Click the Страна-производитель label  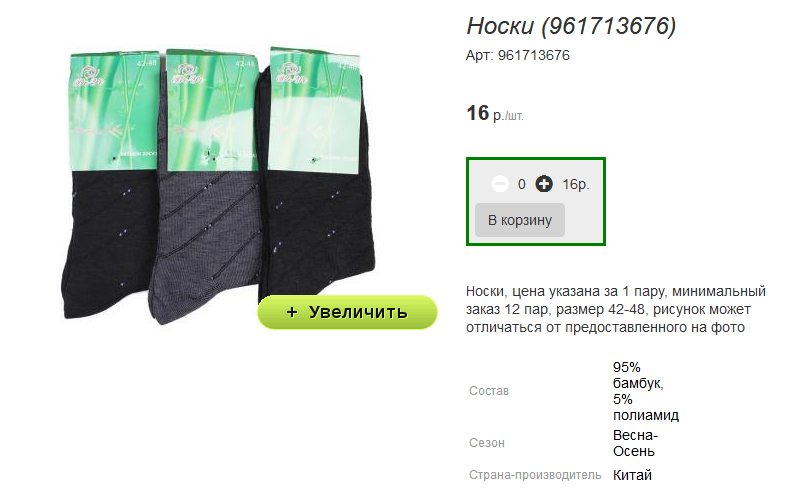click(x=535, y=475)
